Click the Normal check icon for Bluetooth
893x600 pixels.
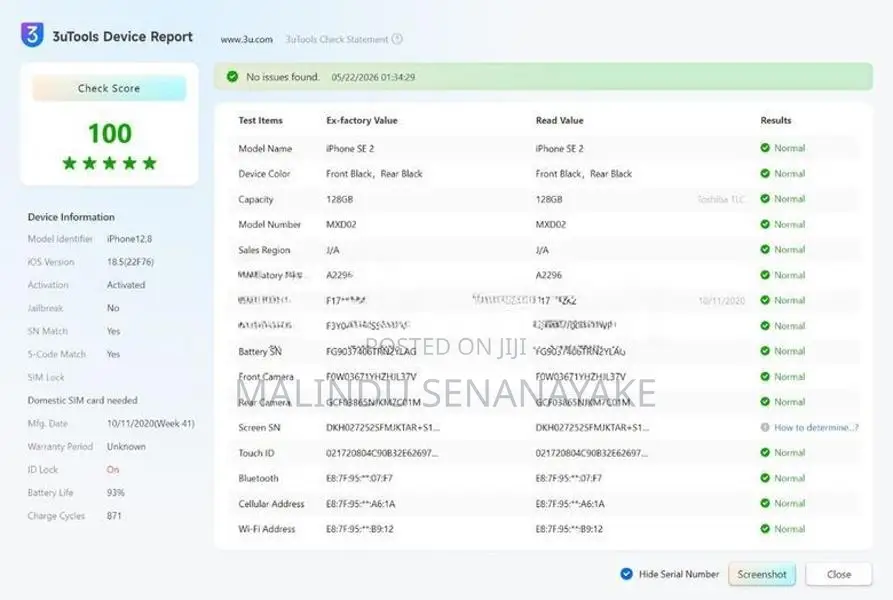(765, 478)
